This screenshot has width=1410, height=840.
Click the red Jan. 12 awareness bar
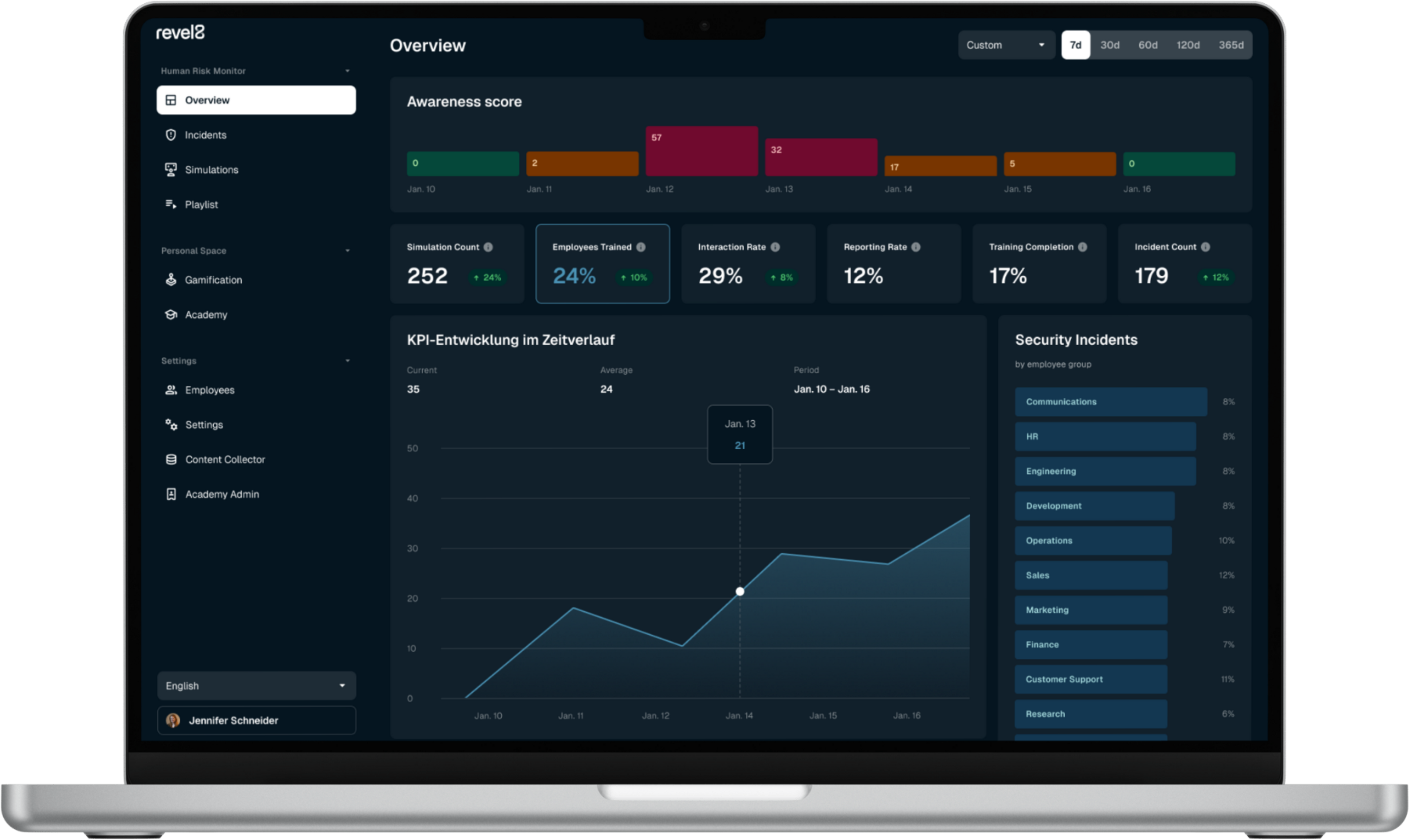coord(701,151)
